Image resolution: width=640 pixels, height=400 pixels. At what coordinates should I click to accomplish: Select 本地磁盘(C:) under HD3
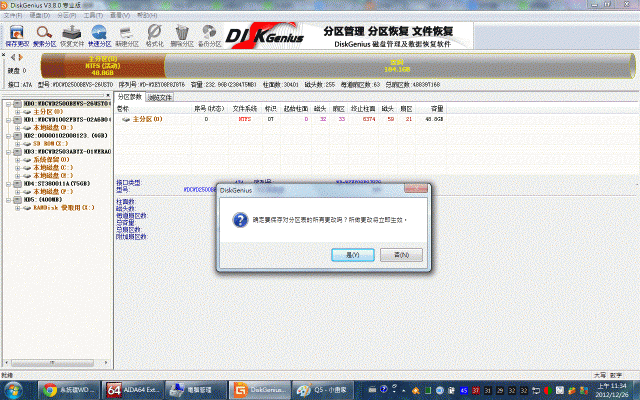53,168
